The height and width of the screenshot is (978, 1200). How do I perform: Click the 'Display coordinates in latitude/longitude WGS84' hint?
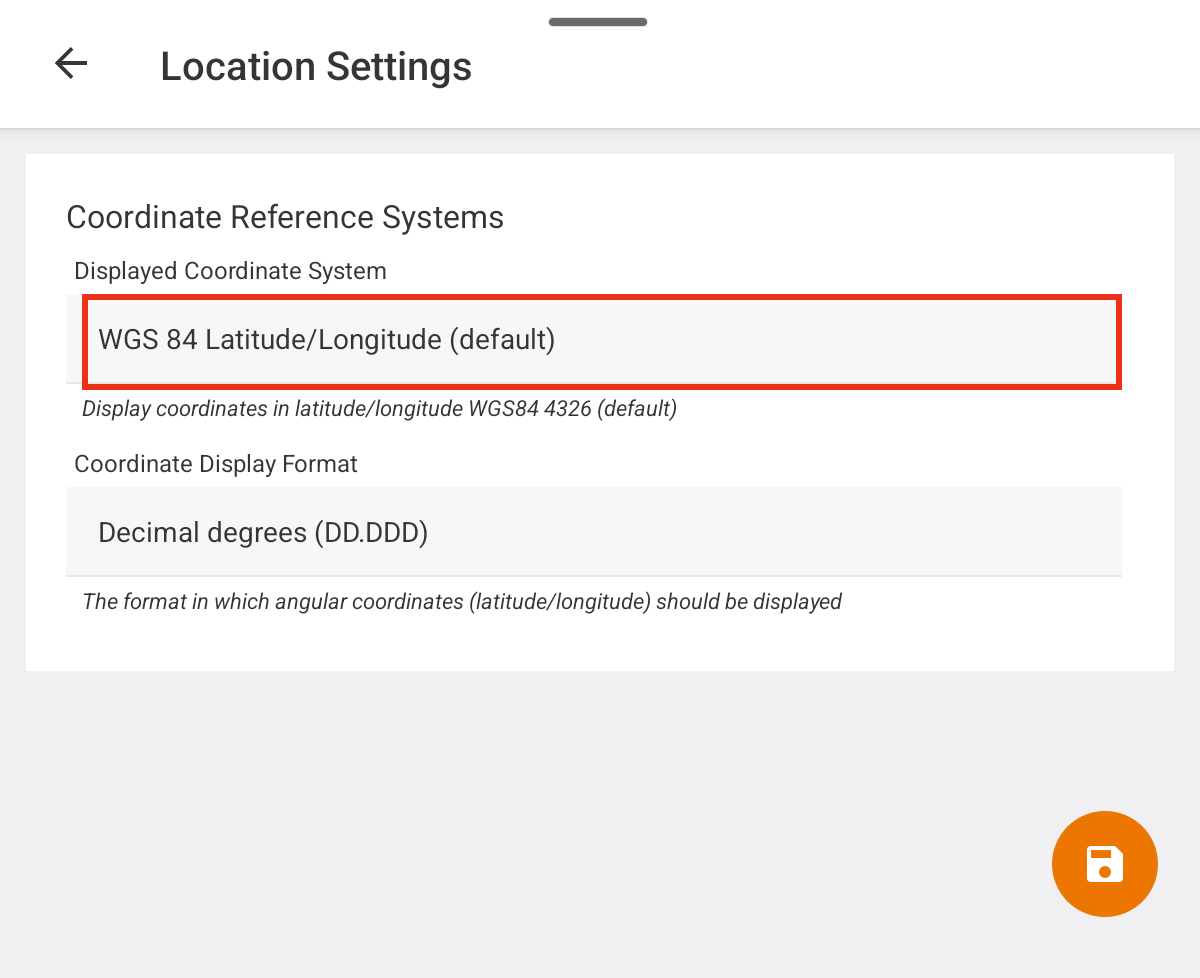point(379,409)
